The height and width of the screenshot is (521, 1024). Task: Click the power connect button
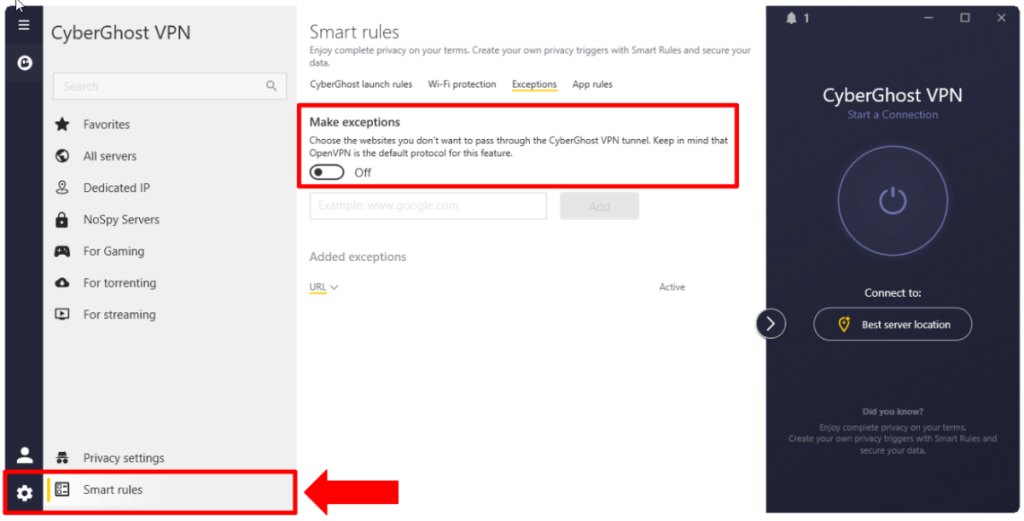(x=892, y=200)
